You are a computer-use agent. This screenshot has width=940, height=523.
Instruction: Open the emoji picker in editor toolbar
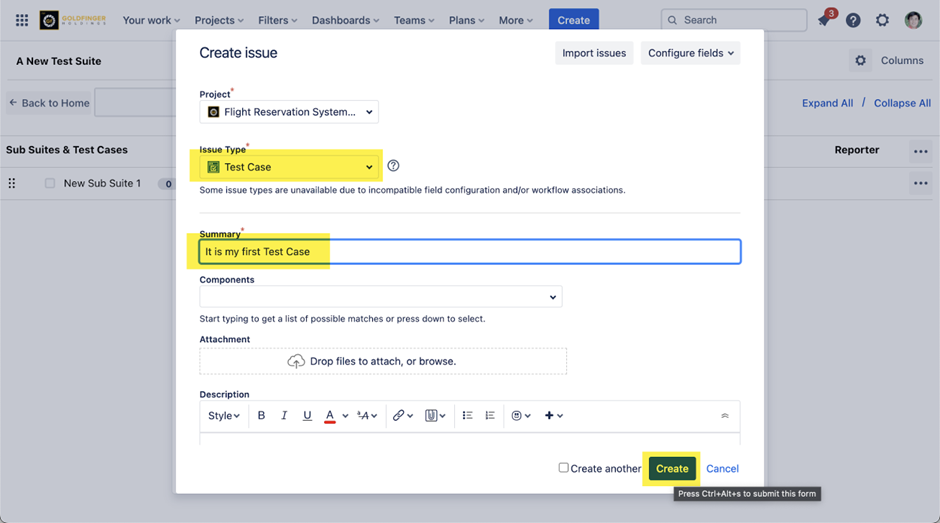point(520,416)
